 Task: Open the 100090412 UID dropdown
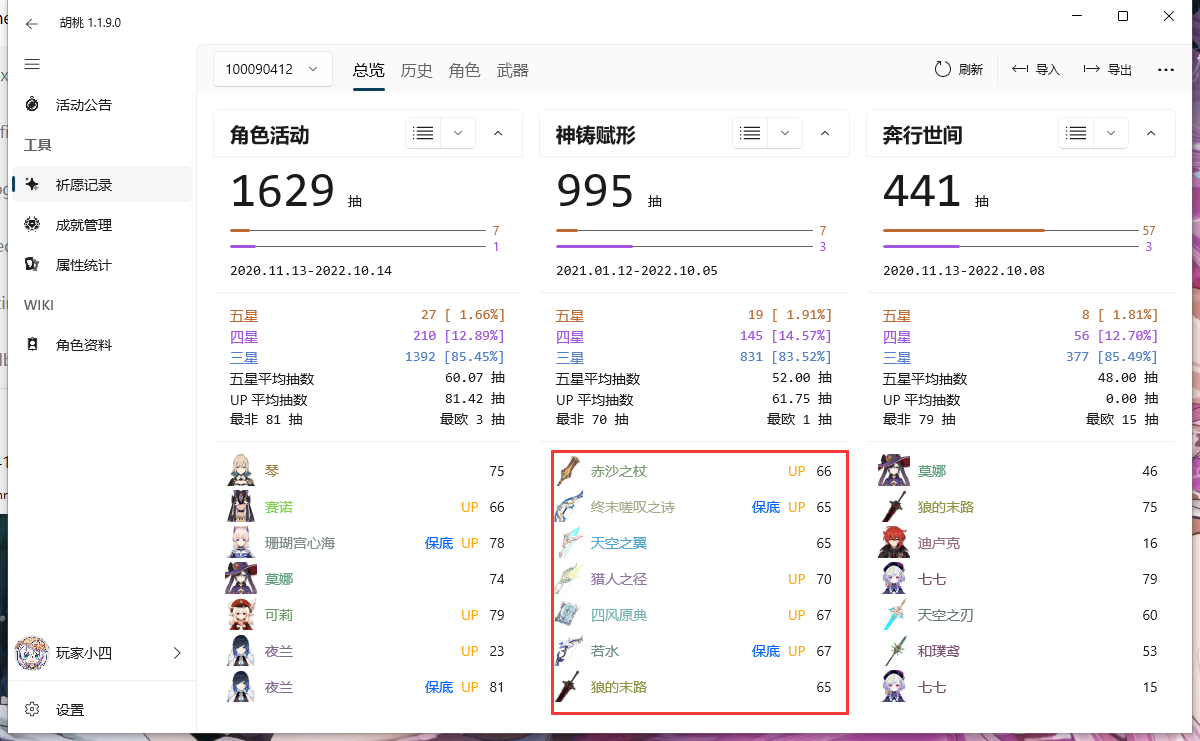tap(272, 69)
